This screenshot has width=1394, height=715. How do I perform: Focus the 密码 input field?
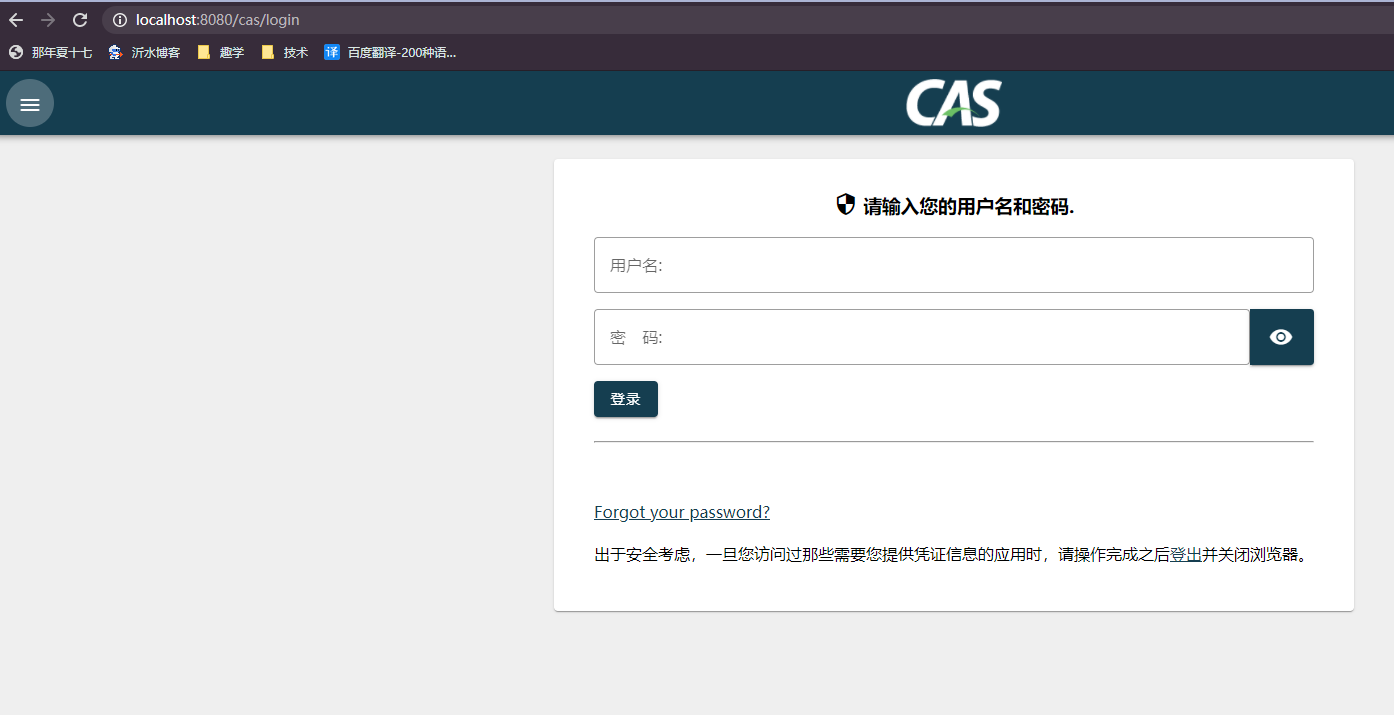coord(922,337)
